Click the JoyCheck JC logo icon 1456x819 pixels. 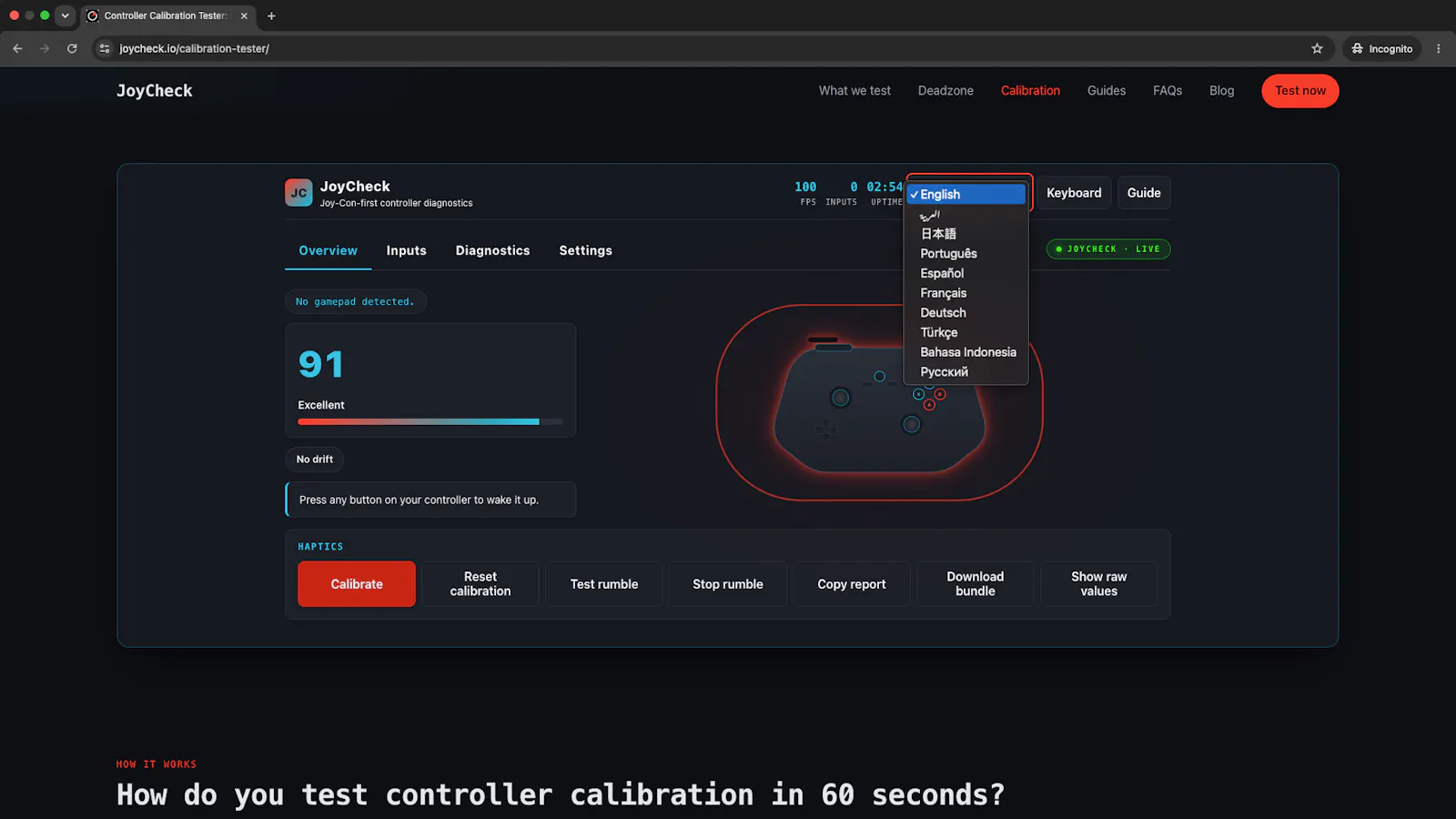tap(298, 193)
